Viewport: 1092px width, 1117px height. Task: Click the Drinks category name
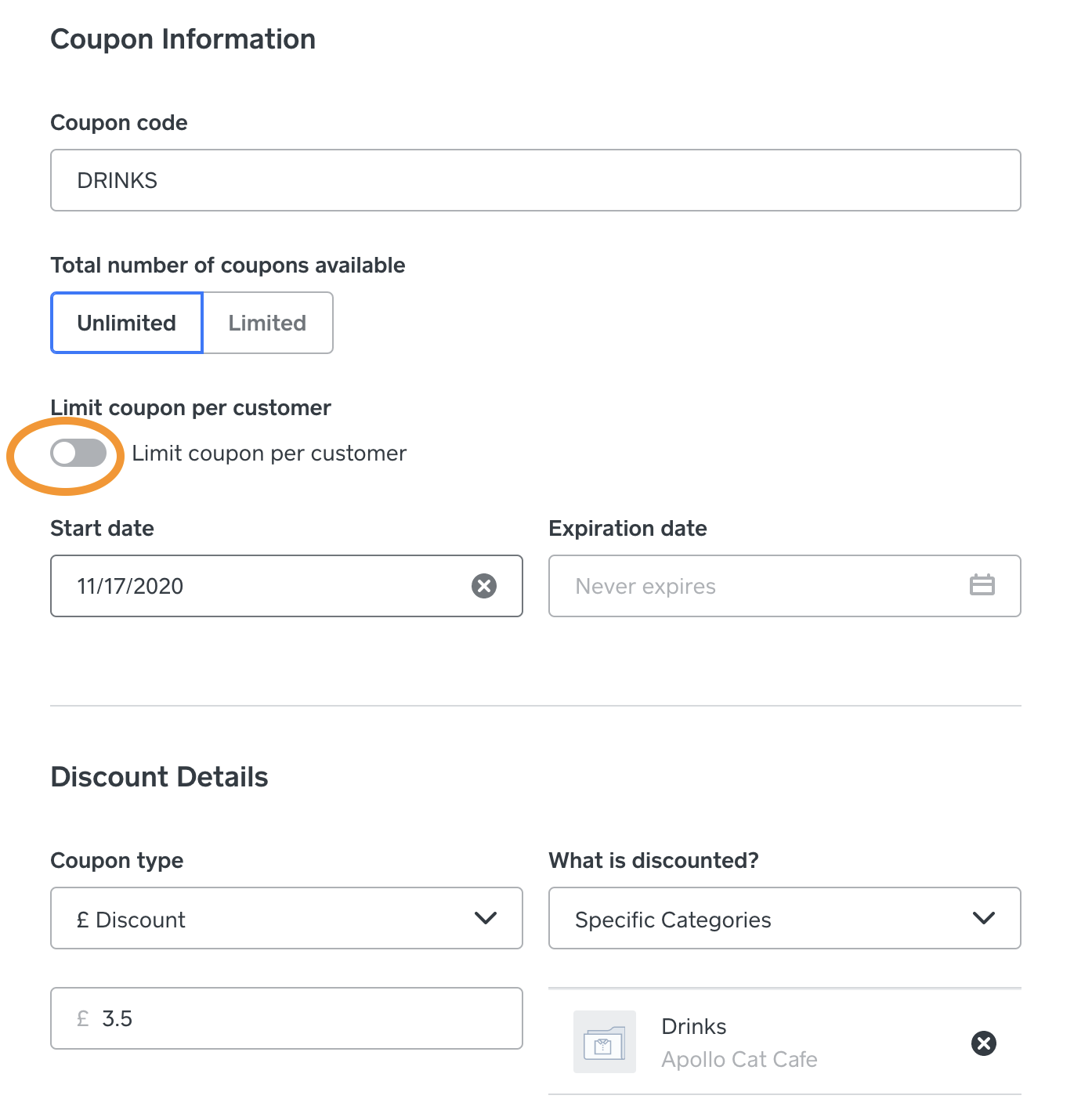[693, 1026]
